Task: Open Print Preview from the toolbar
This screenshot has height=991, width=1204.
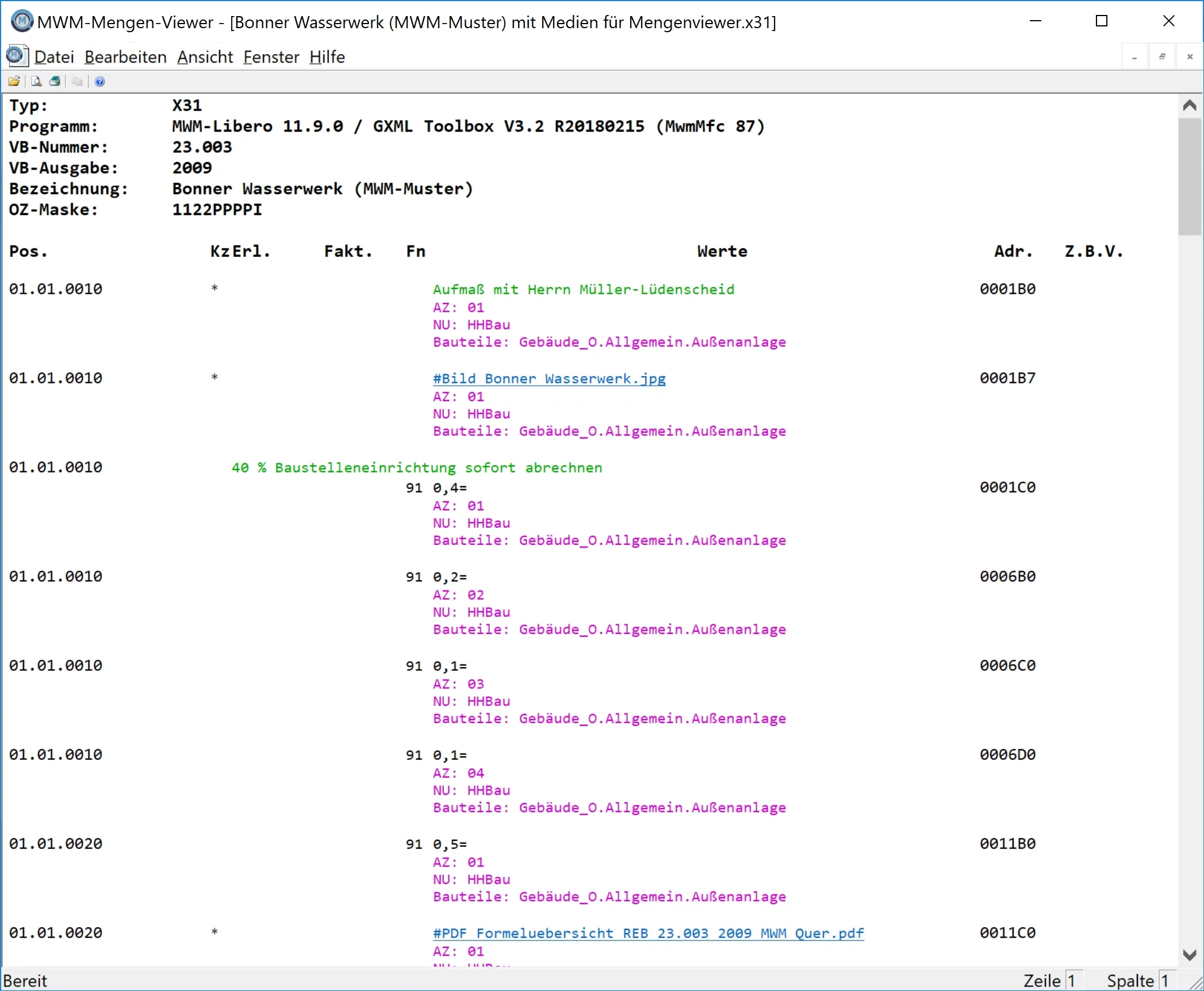Action: coord(36,82)
